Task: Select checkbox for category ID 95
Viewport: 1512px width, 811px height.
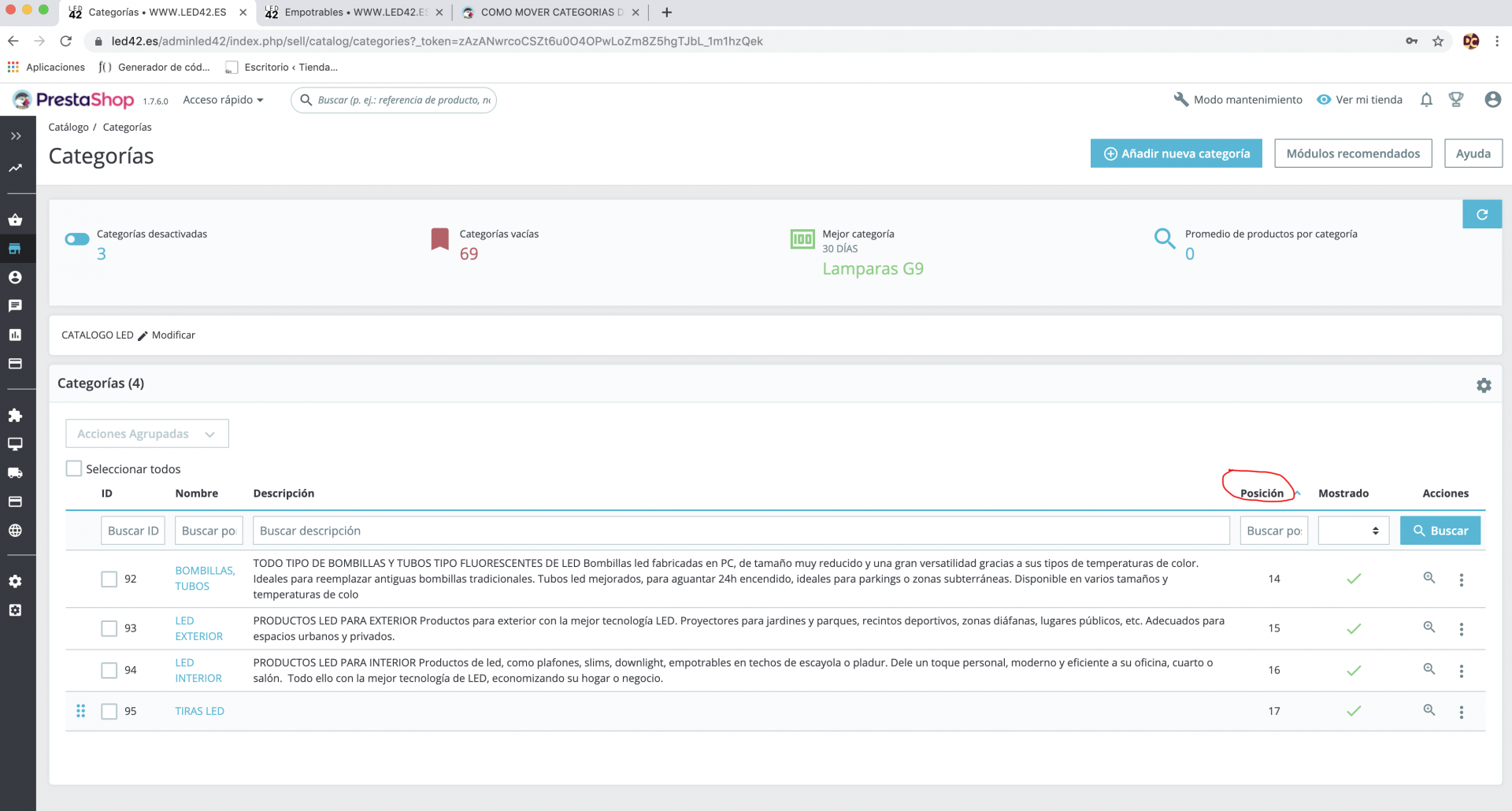Action: click(x=109, y=711)
